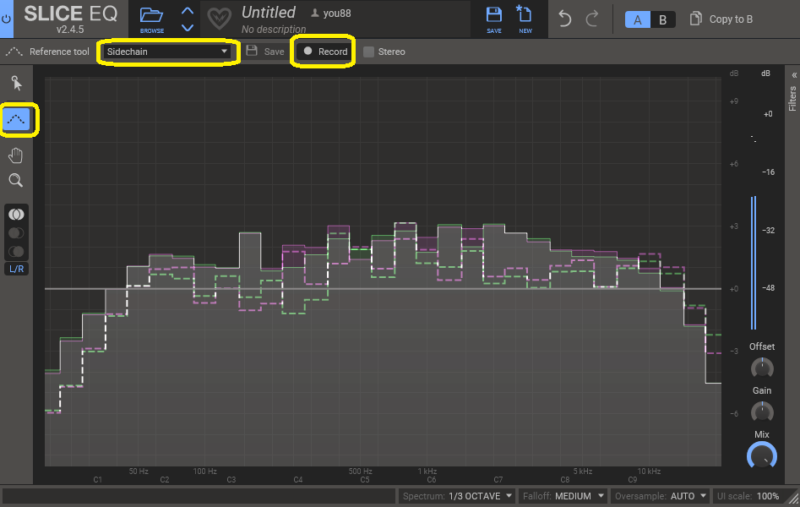Viewport: 800px width, 507px height.
Task: Click the undo arrow icon
Action: click(x=565, y=19)
